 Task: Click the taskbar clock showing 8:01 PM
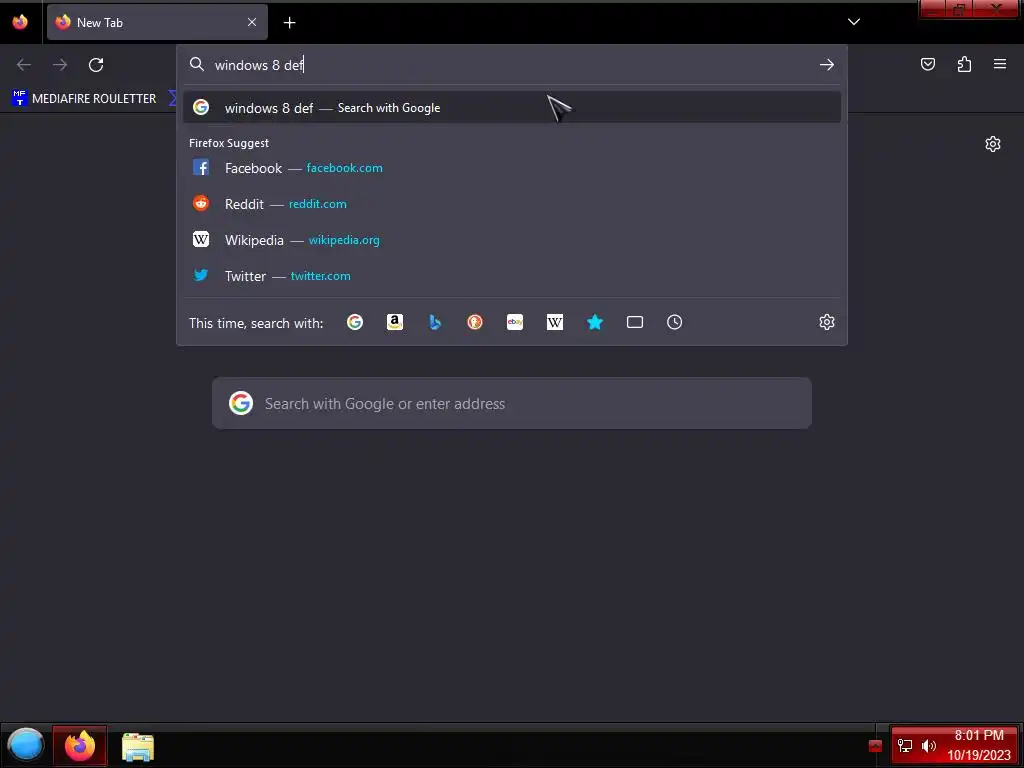(978, 745)
